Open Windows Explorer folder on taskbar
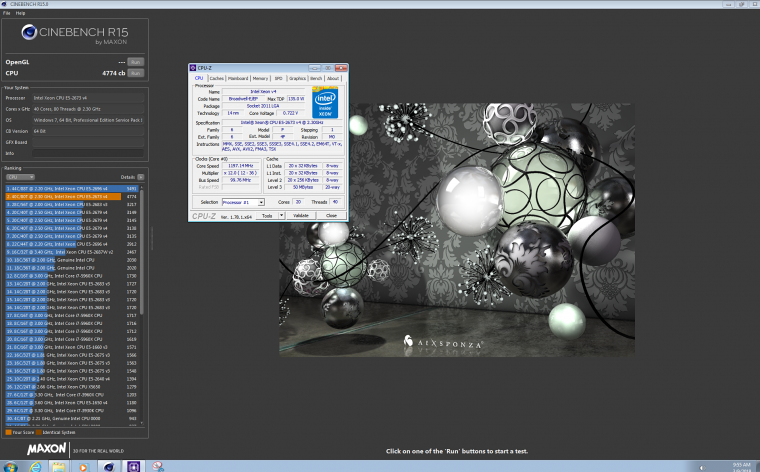 (x=59, y=467)
